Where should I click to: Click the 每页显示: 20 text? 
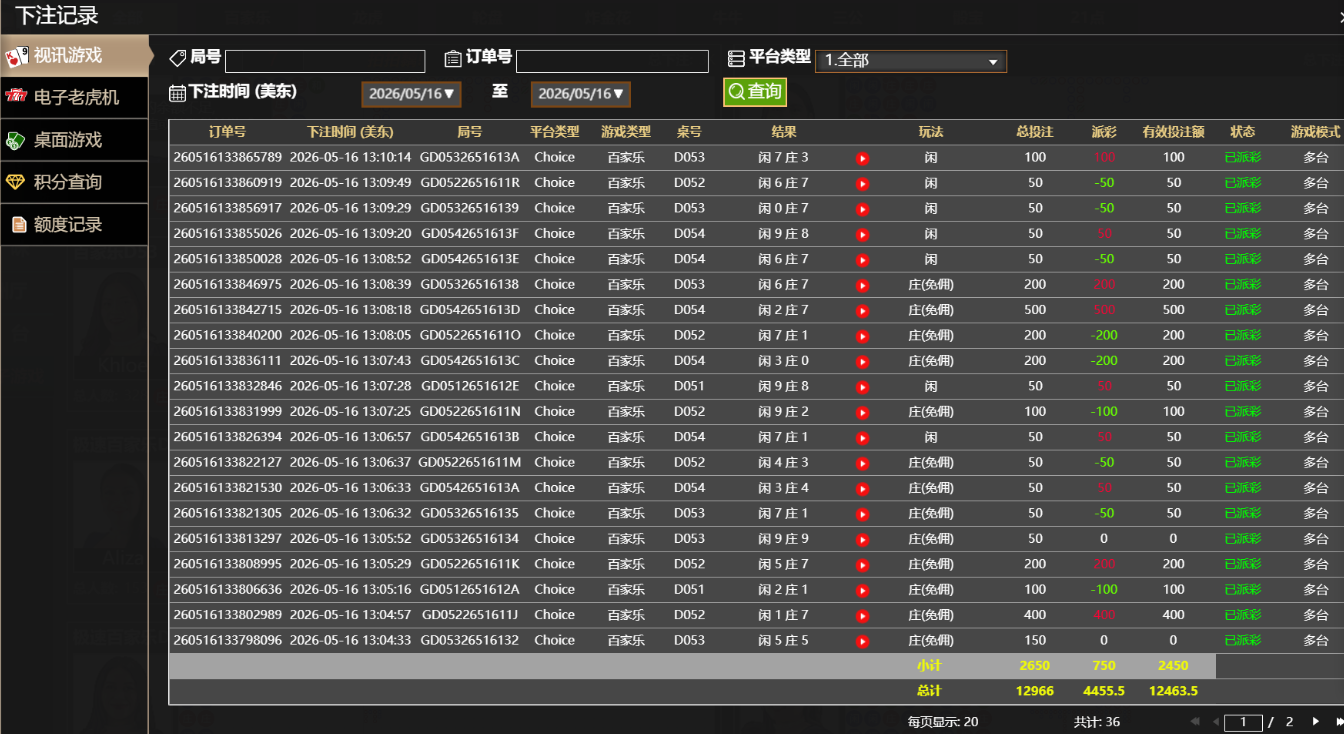[x=943, y=722]
